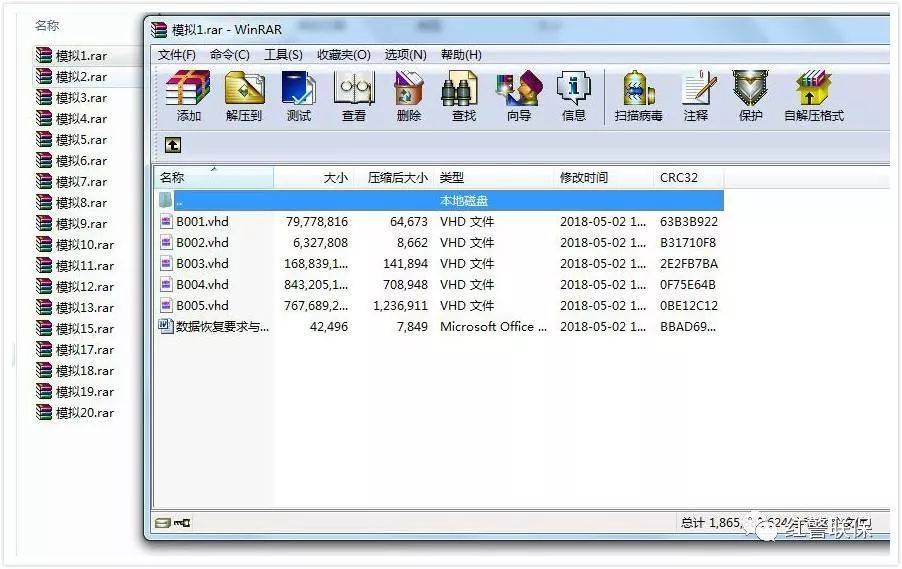902x569 pixels.
Task: Start 扫描病毒 (Virus scan) tool
Action: [x=639, y=96]
